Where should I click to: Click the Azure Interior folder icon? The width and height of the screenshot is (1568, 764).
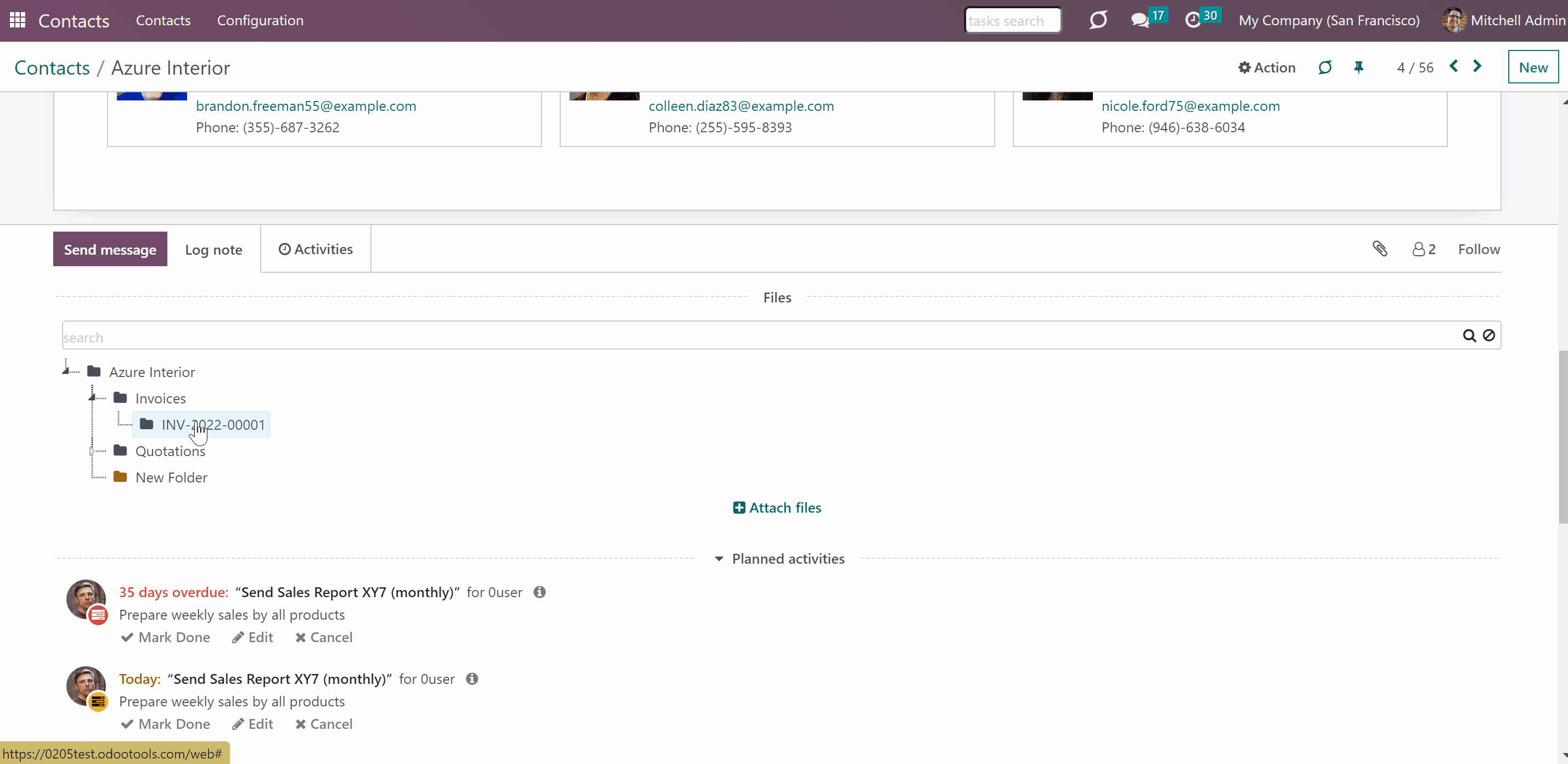(x=94, y=372)
